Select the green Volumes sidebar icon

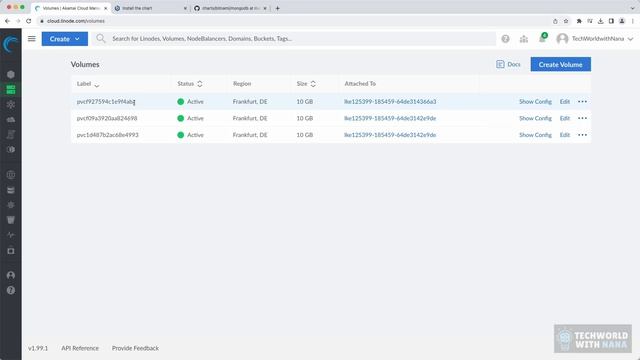coord(11,89)
